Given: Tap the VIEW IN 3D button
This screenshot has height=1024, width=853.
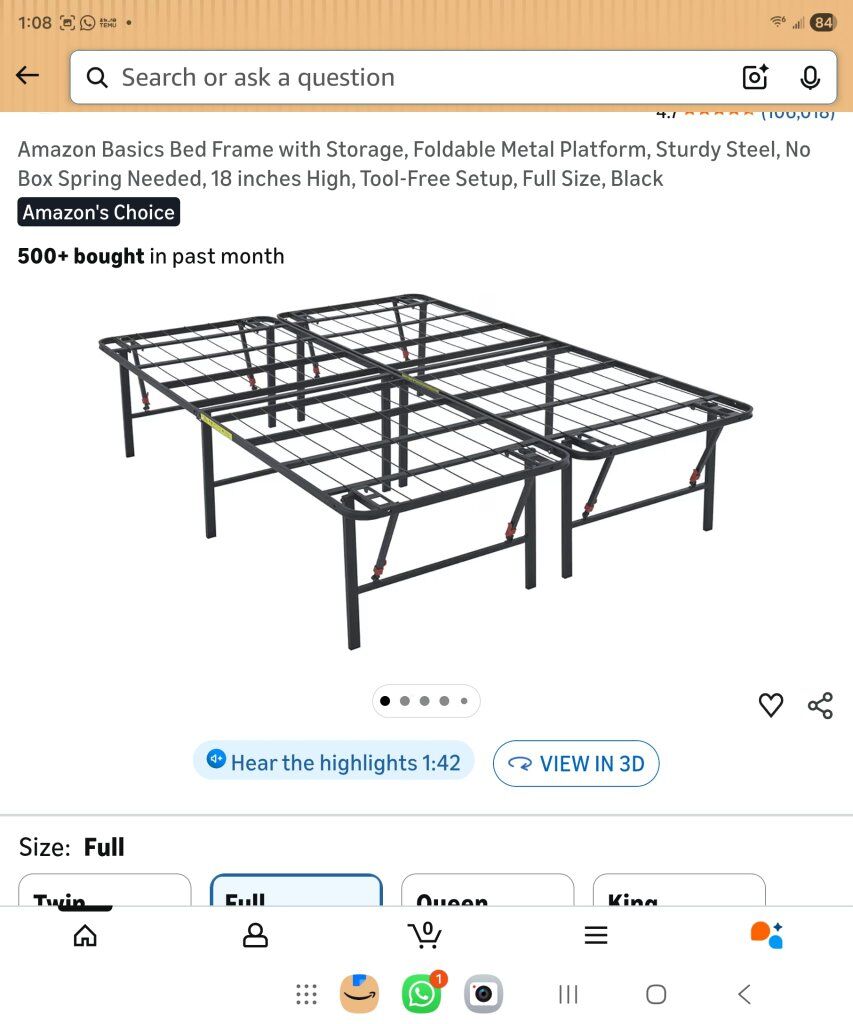Looking at the screenshot, I should click(576, 764).
